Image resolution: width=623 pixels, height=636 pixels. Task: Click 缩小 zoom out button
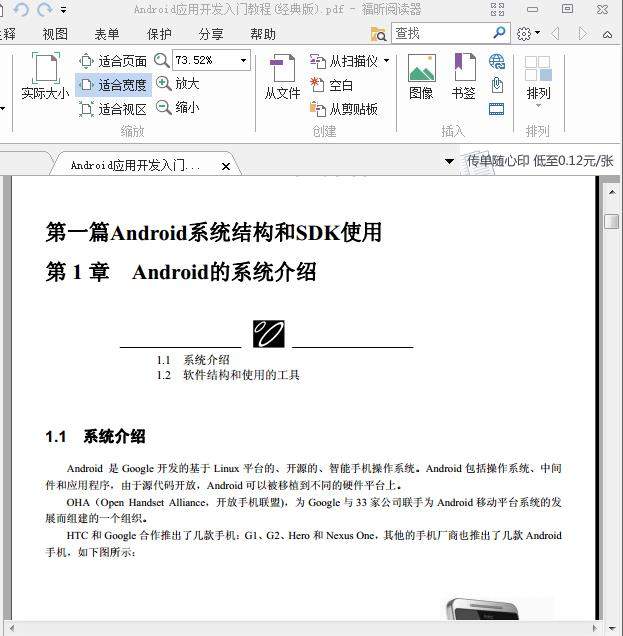coord(178,107)
